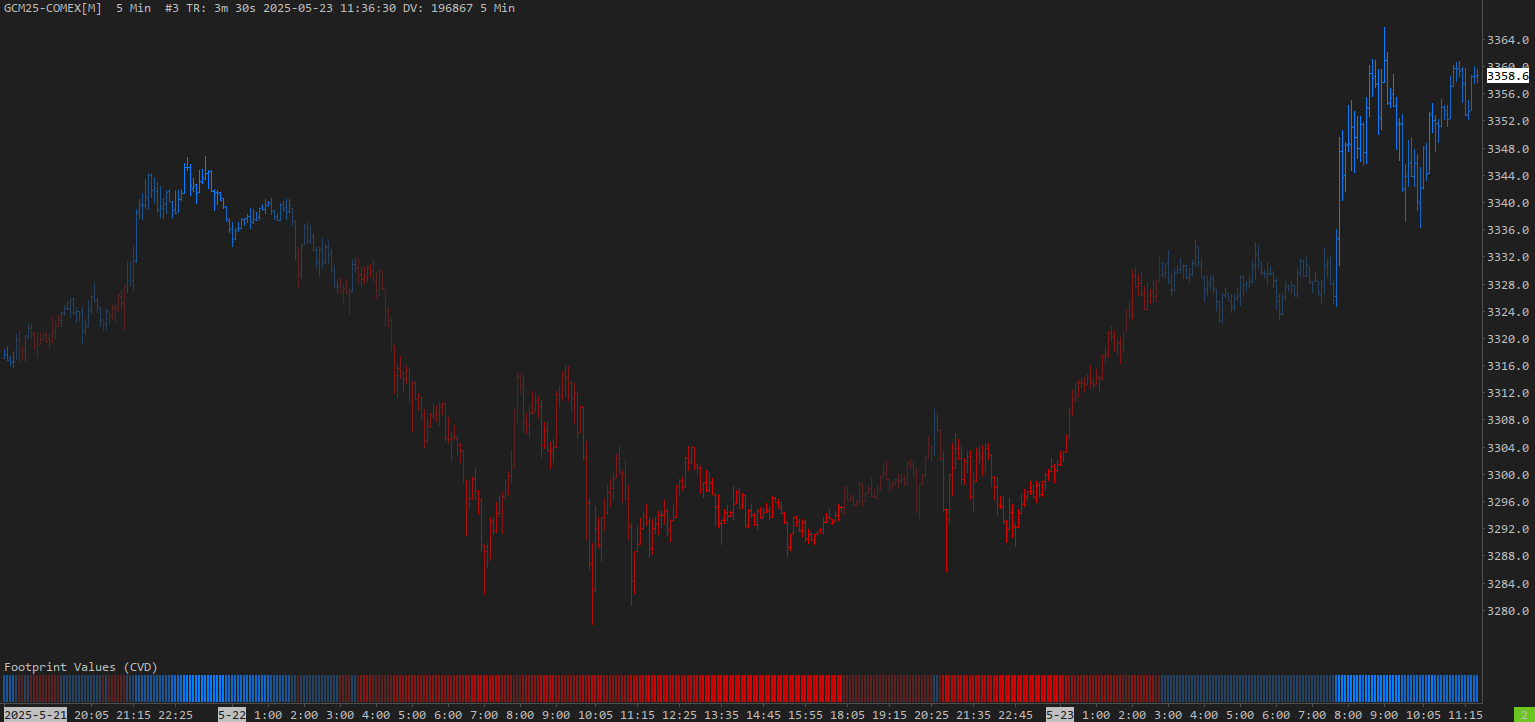
Task: Click the 3288.0 price scale label
Action: (x=1508, y=556)
